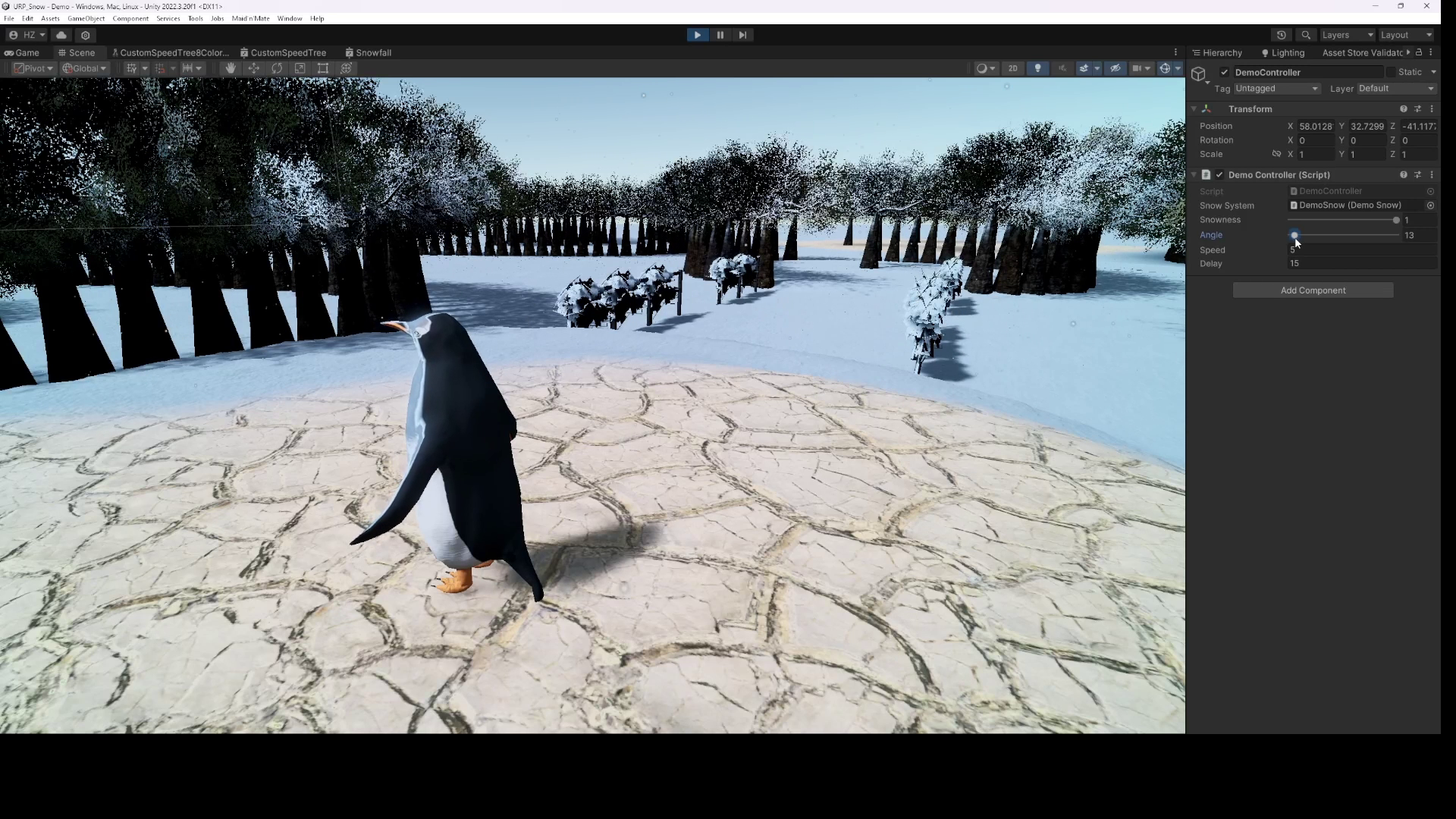Open Demo Controller presets icon
1456x819 pixels.
coord(1417,175)
